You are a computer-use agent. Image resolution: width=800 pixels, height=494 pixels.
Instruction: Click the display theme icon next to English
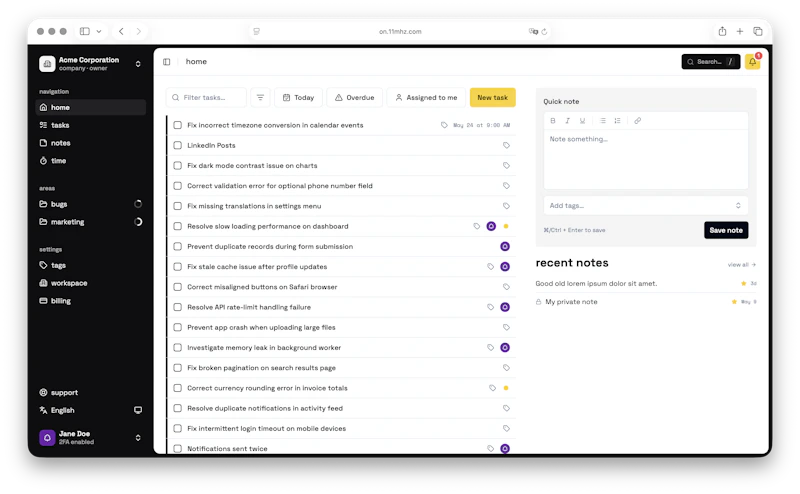pyautogui.click(x=138, y=410)
